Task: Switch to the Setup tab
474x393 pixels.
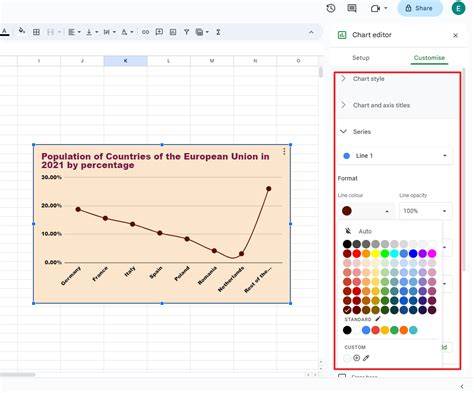Action: pos(361,58)
